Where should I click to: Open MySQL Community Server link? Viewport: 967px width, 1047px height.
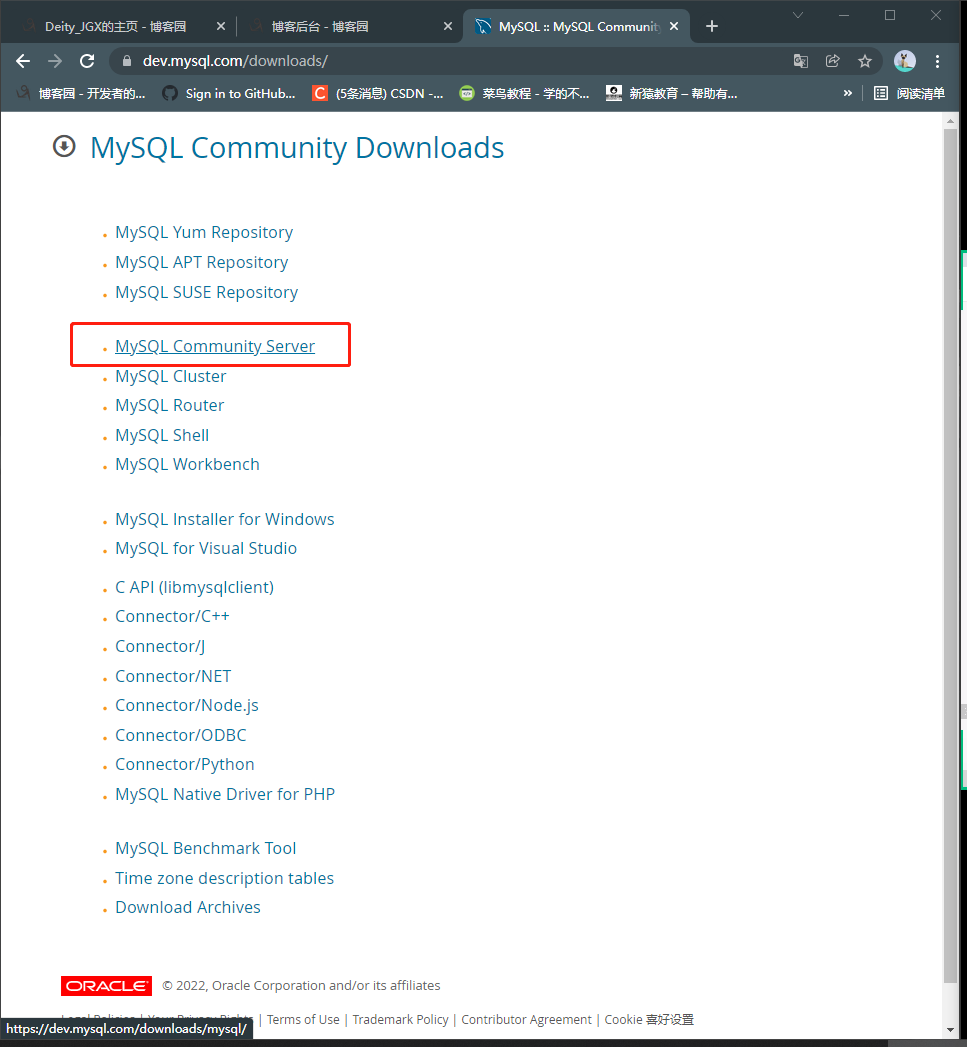point(215,346)
